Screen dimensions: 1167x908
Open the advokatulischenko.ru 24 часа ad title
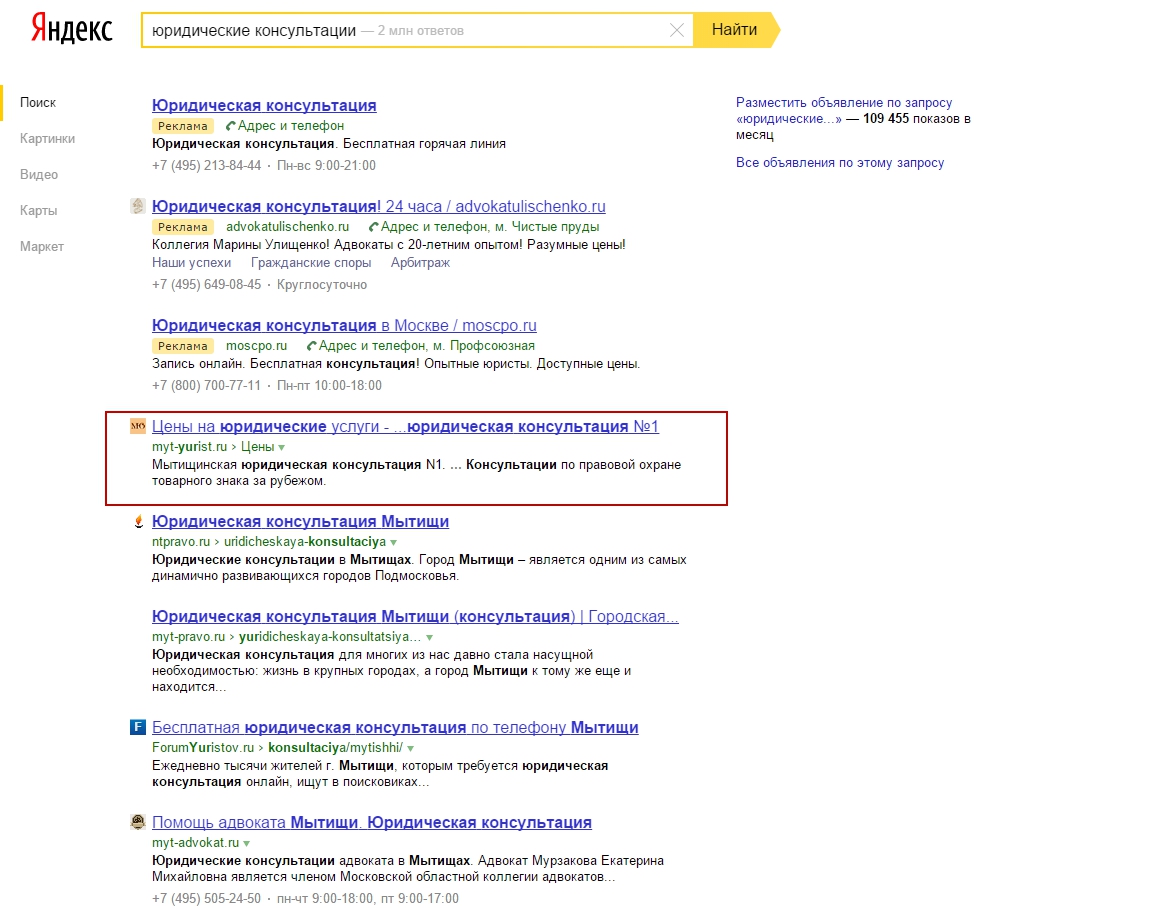[379, 206]
